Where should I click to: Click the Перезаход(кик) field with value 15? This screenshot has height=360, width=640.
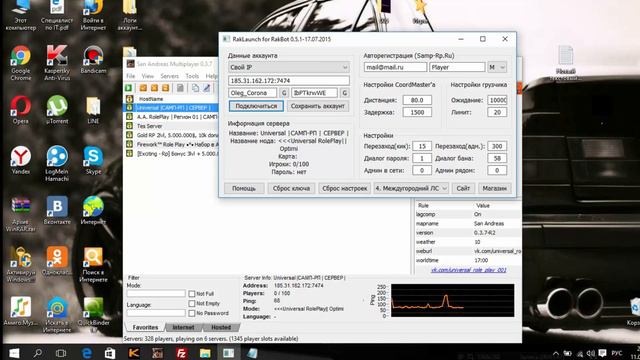pos(422,146)
